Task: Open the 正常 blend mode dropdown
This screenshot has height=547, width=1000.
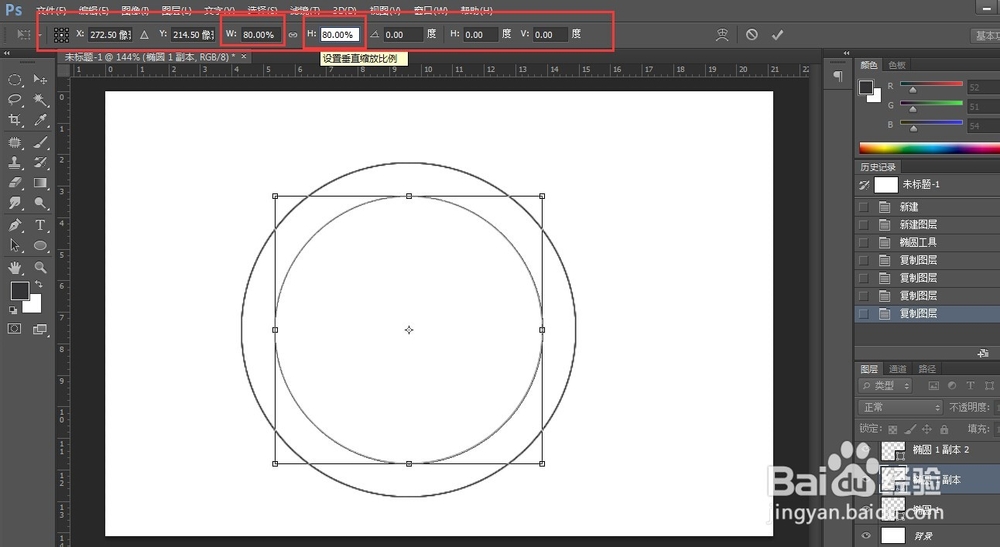Action: [x=900, y=407]
